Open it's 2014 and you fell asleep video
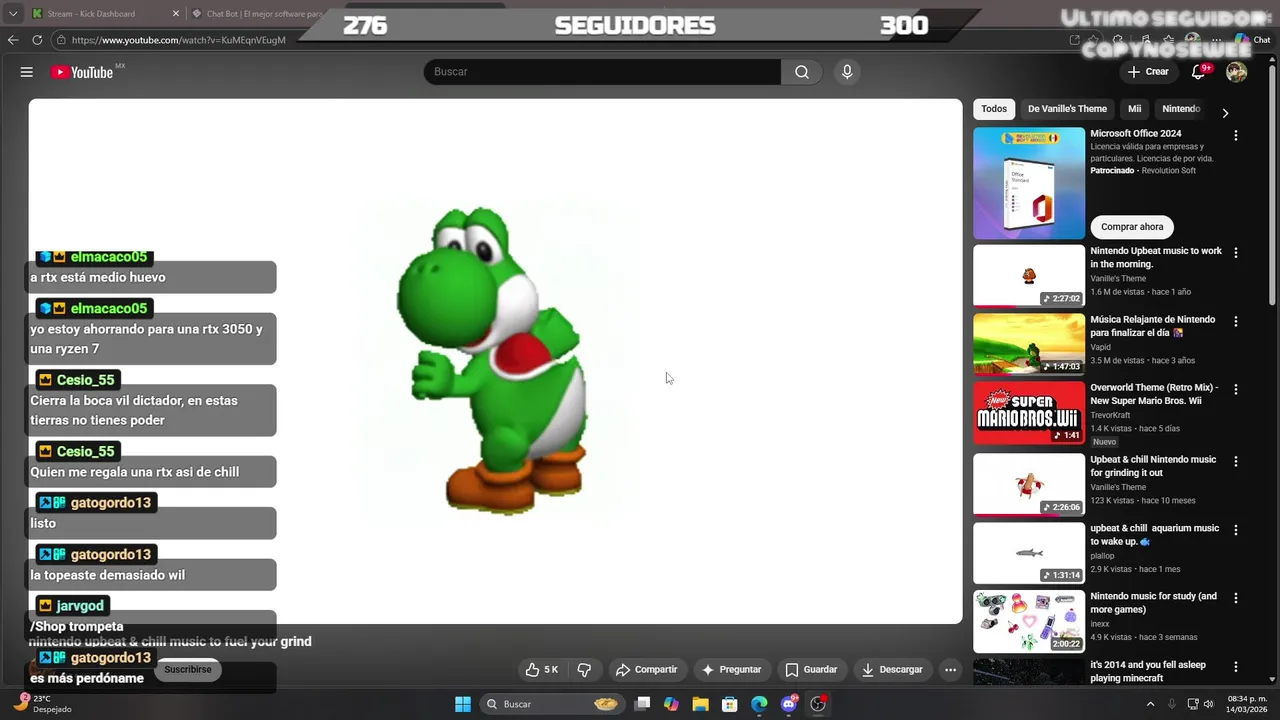 [1148, 671]
